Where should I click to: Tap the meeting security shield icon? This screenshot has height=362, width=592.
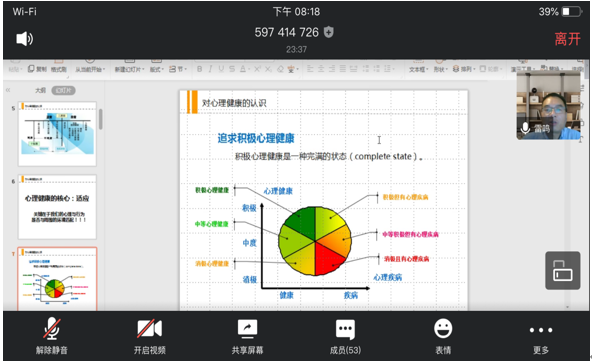(328, 32)
